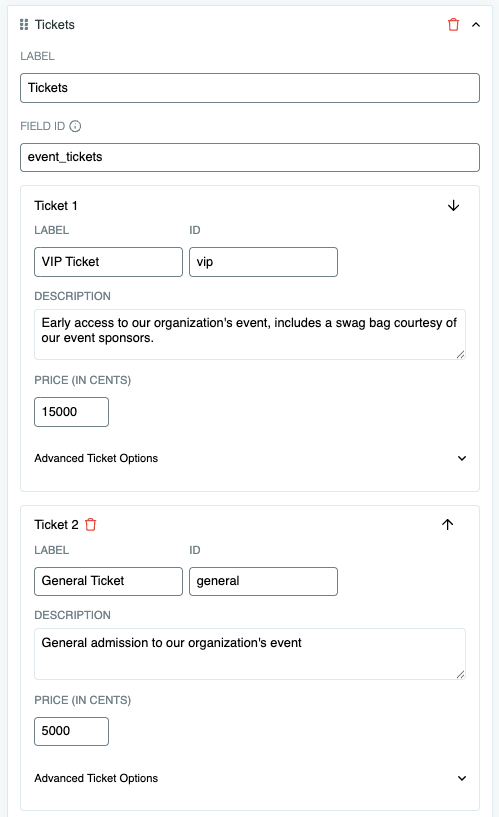Image resolution: width=499 pixels, height=817 pixels.
Task: Click the Tickets label input field
Action: pyautogui.click(x=250, y=88)
